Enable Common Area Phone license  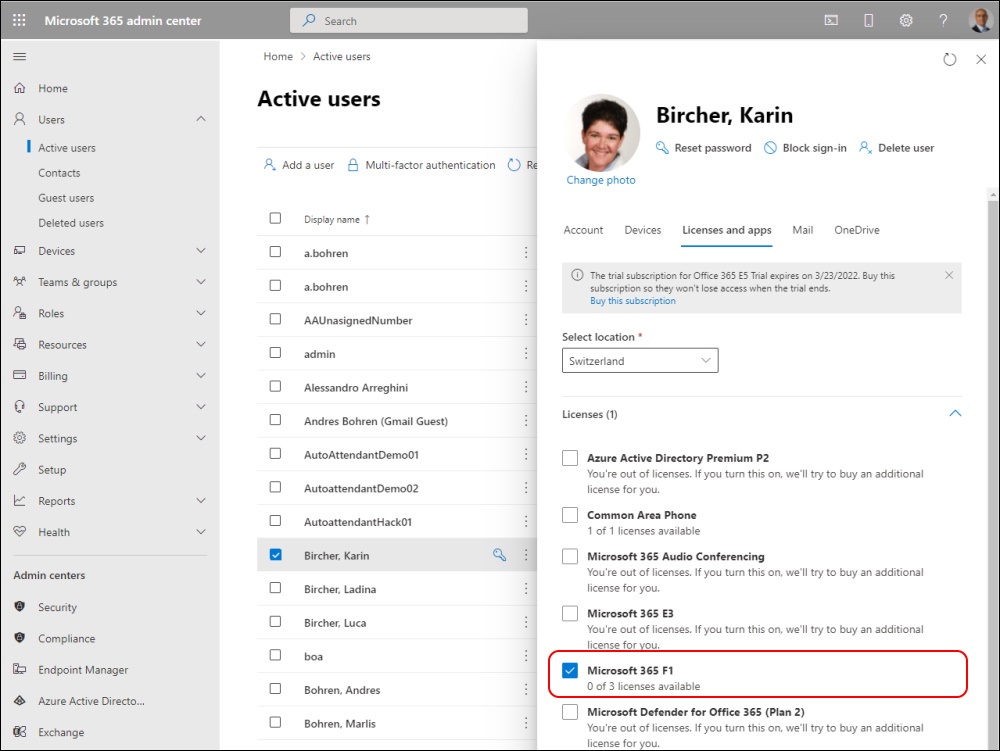click(x=570, y=514)
